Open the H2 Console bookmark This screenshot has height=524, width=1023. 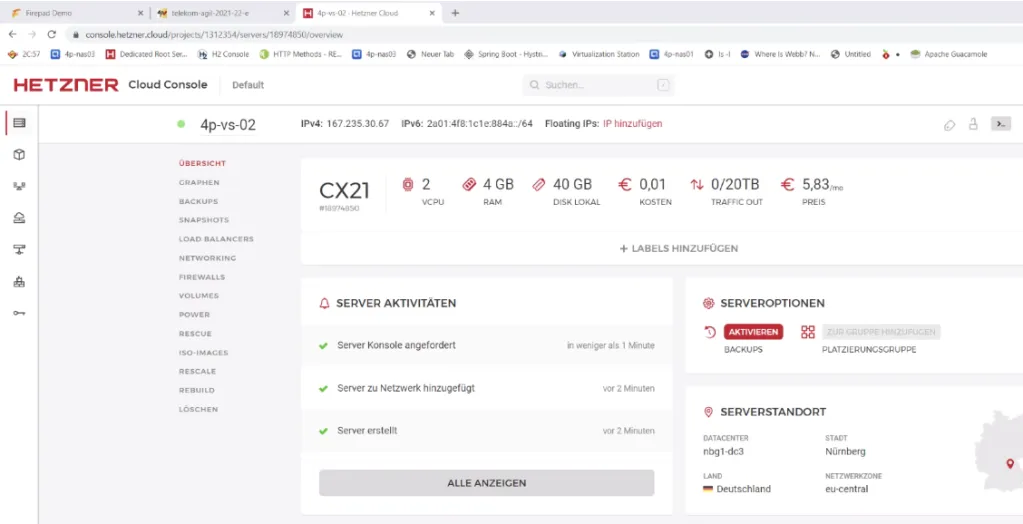pos(223,54)
